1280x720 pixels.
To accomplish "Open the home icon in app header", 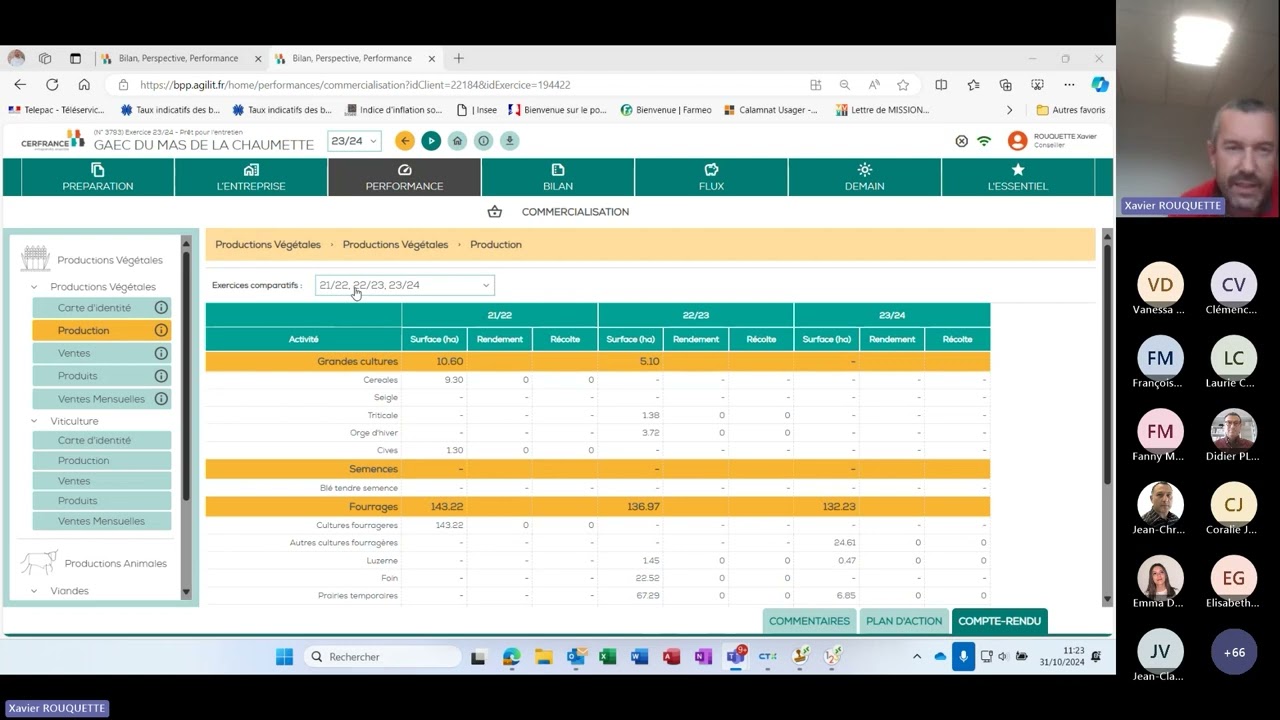I will tap(457, 141).
